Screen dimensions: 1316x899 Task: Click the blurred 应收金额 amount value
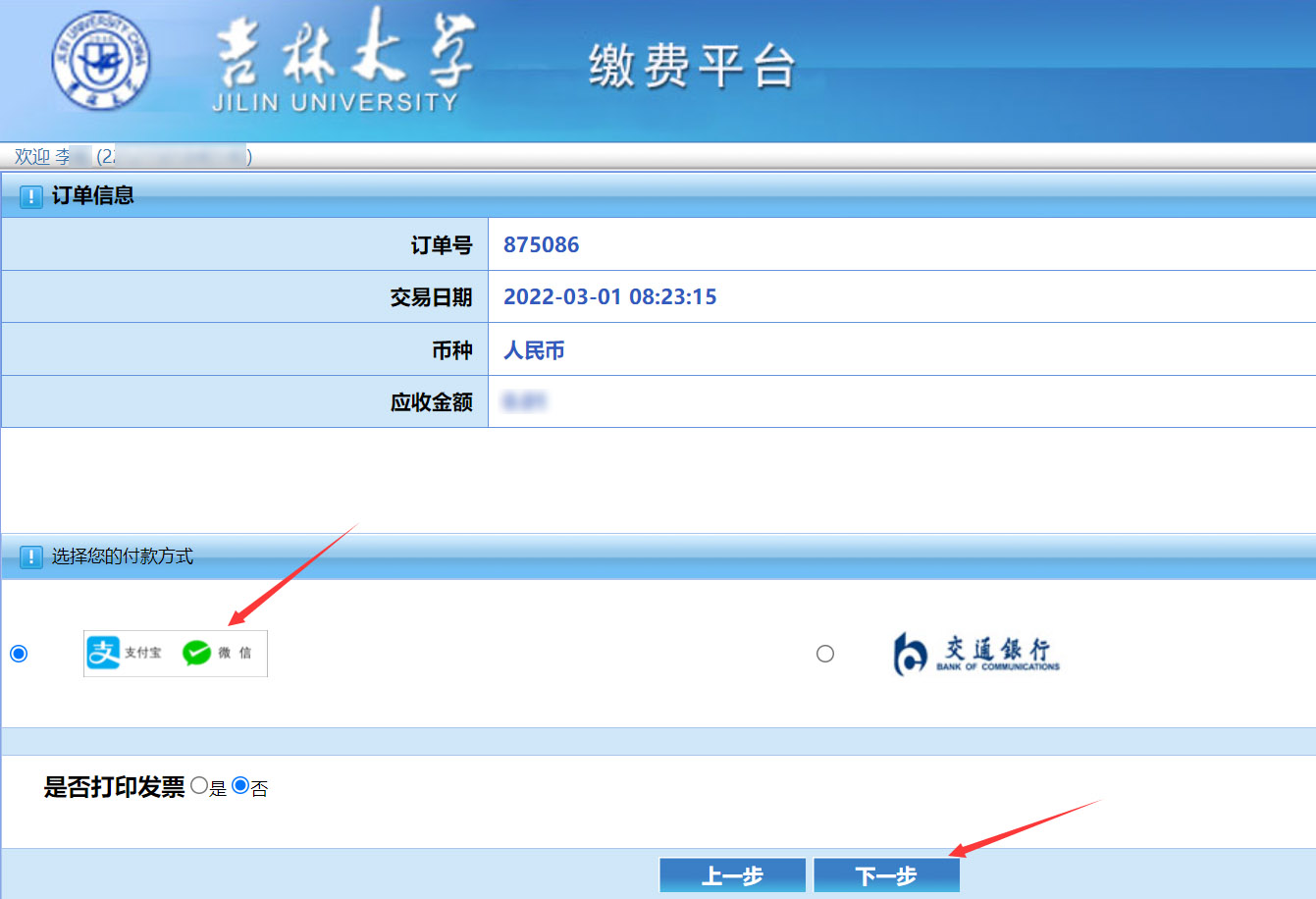point(524,401)
